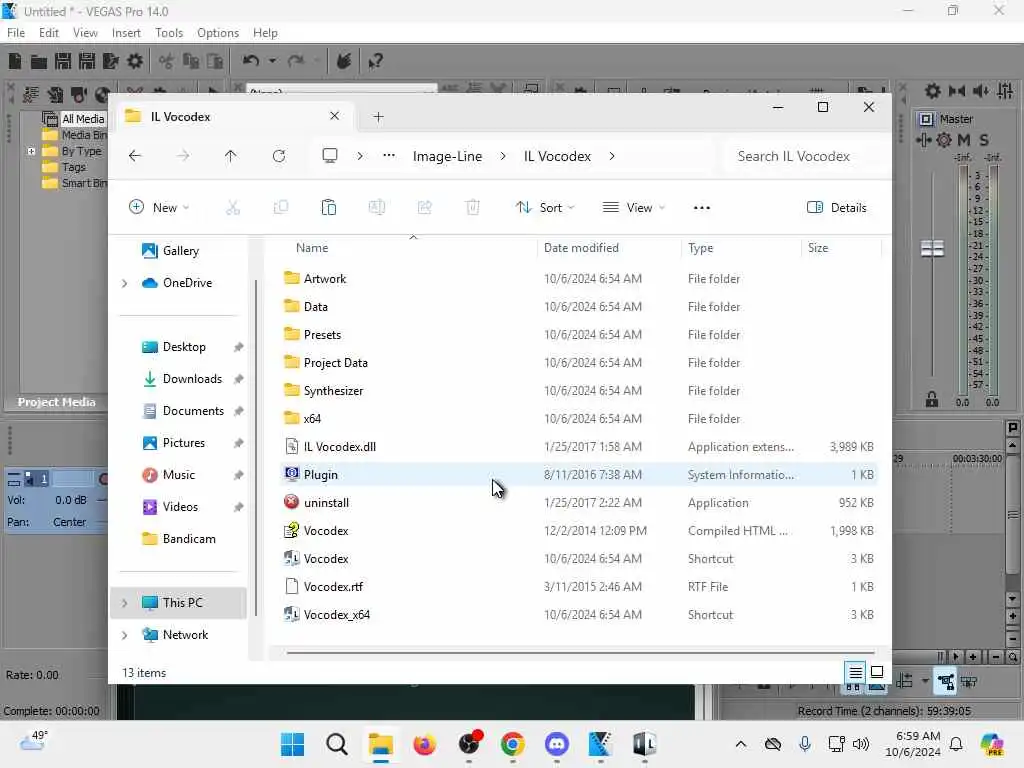Click Open folder icon in VEGAS toolbar
The width and height of the screenshot is (1024, 768).
tap(39, 61)
